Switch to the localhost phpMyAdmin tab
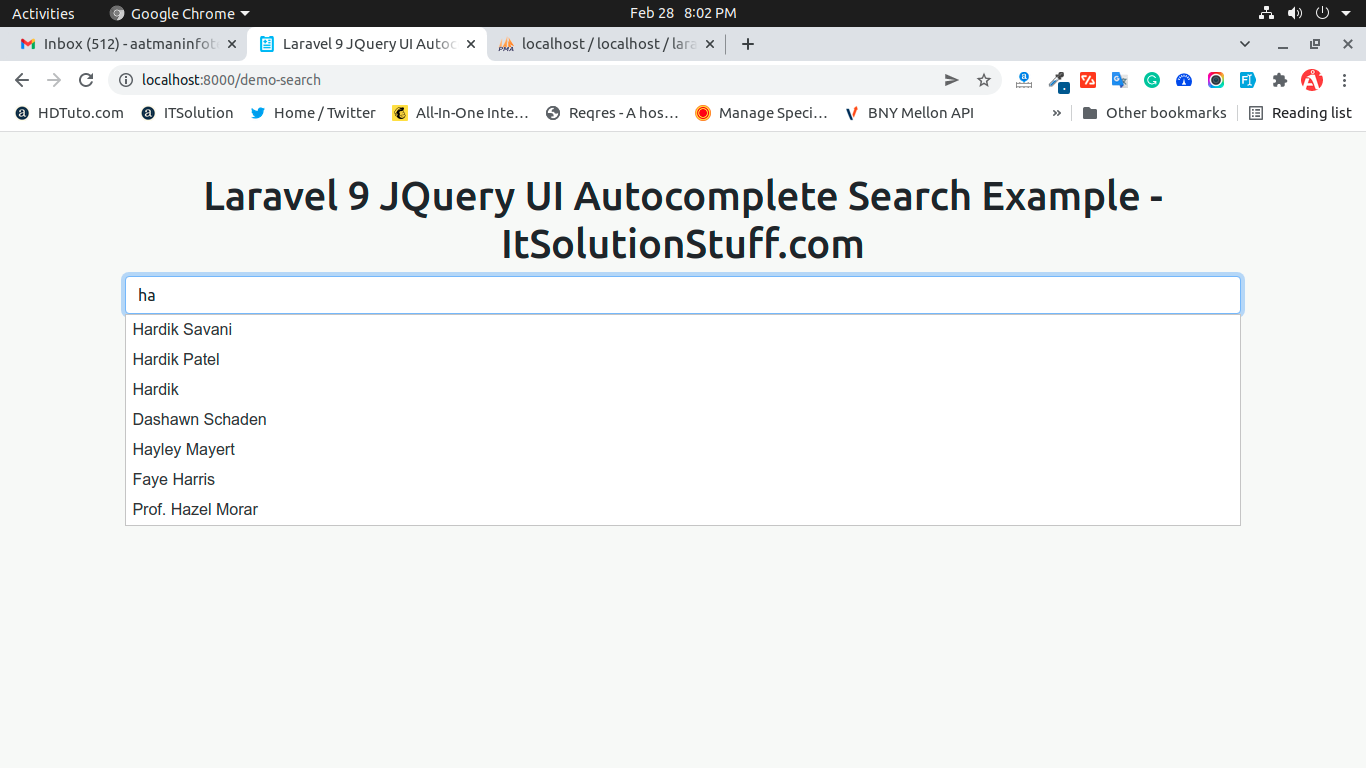The width and height of the screenshot is (1366, 768). 606,44
